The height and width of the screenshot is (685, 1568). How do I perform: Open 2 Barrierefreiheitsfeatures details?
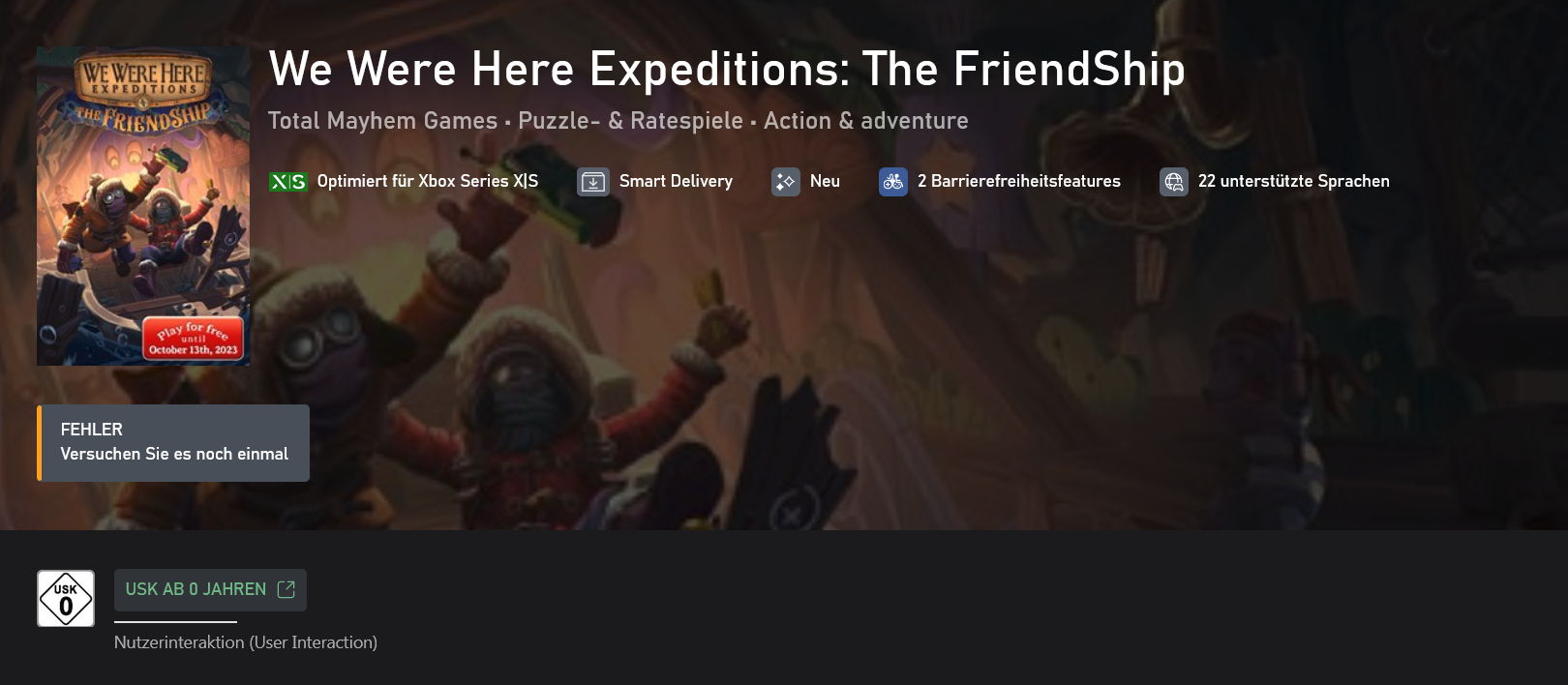tap(1019, 181)
